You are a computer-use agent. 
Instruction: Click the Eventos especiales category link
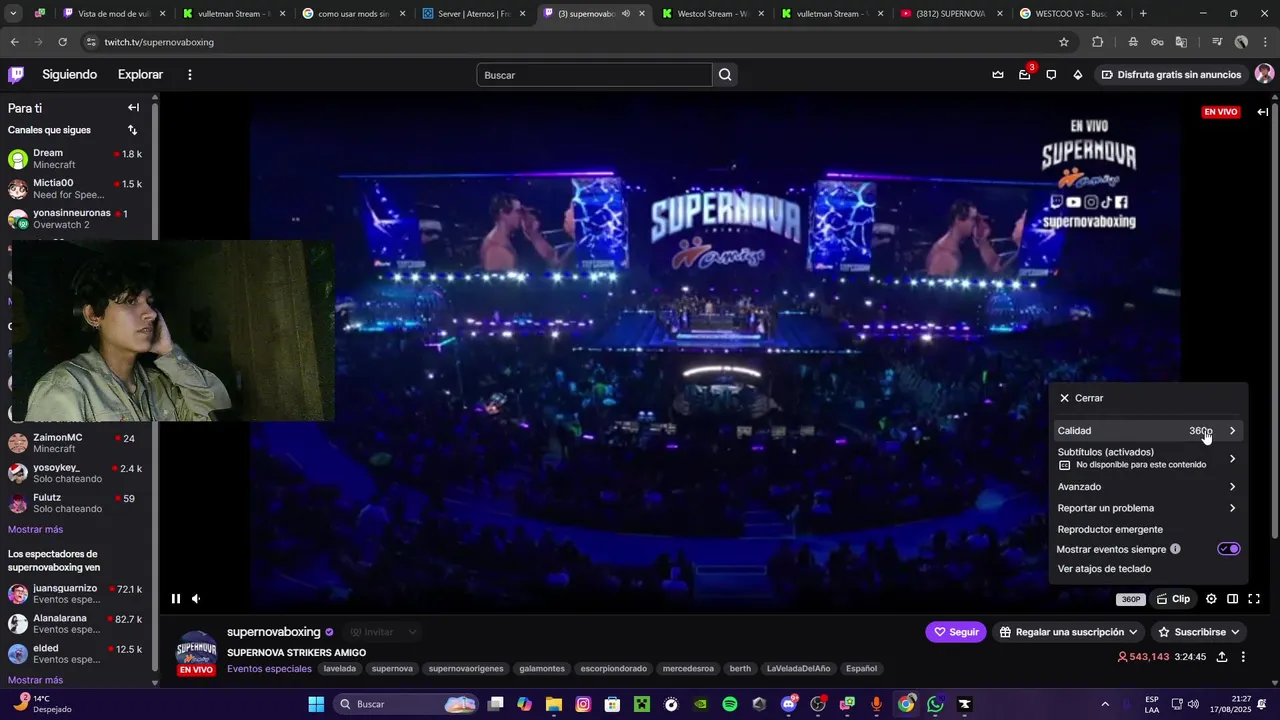tap(269, 669)
